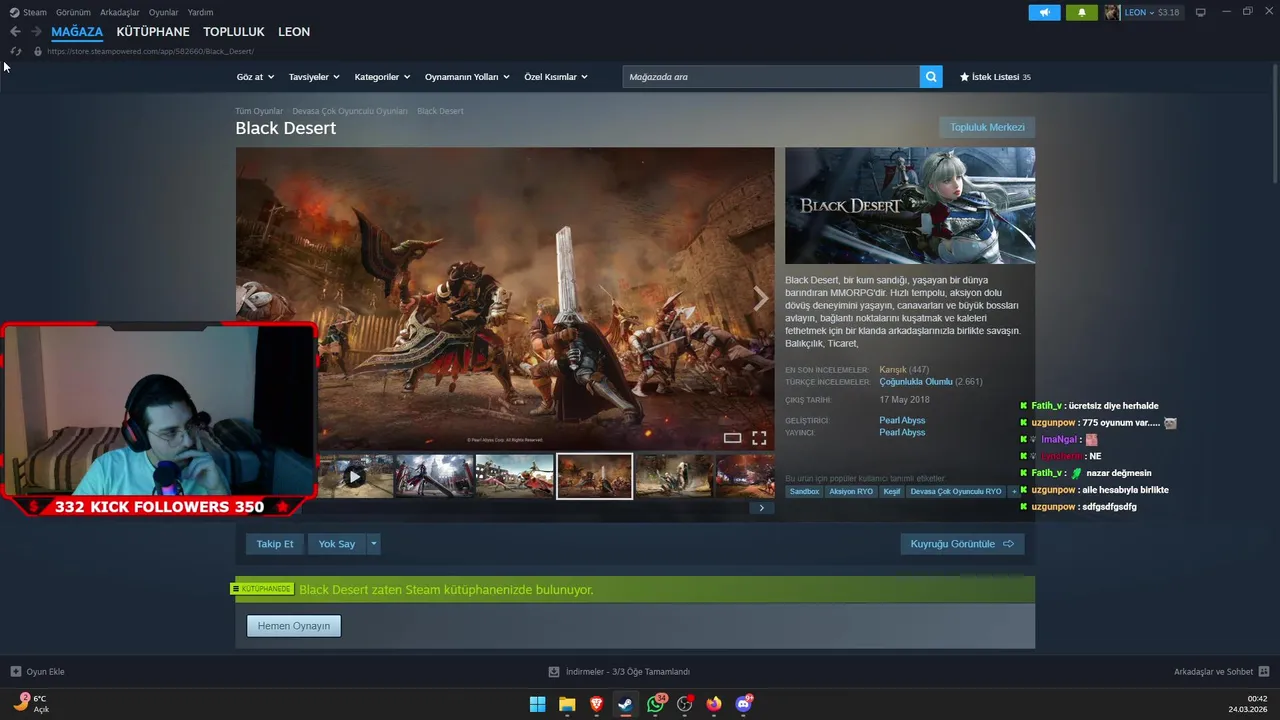Open Karışık recent reviews summary
The image size is (1280, 720).
(893, 370)
